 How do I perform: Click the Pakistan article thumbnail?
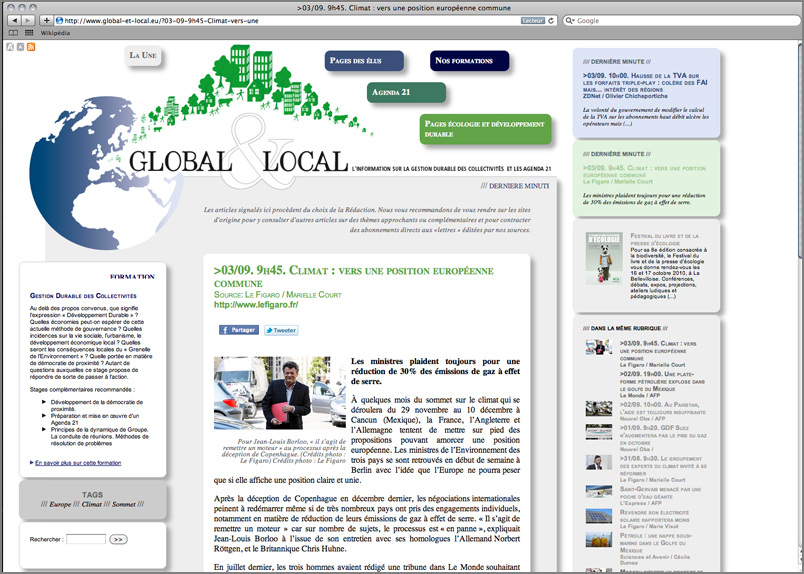(598, 408)
